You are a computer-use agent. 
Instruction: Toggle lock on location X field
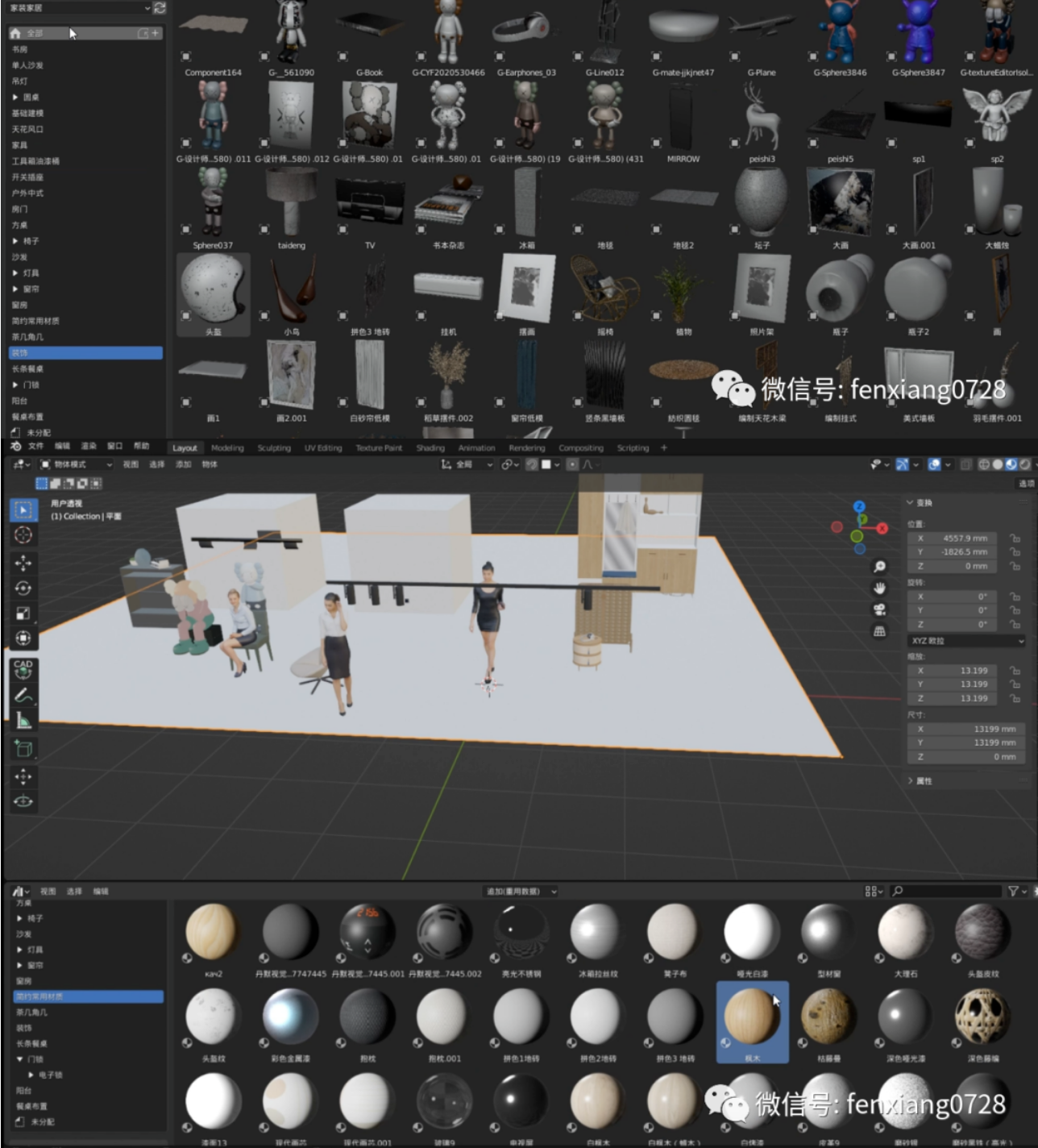tap(1015, 538)
